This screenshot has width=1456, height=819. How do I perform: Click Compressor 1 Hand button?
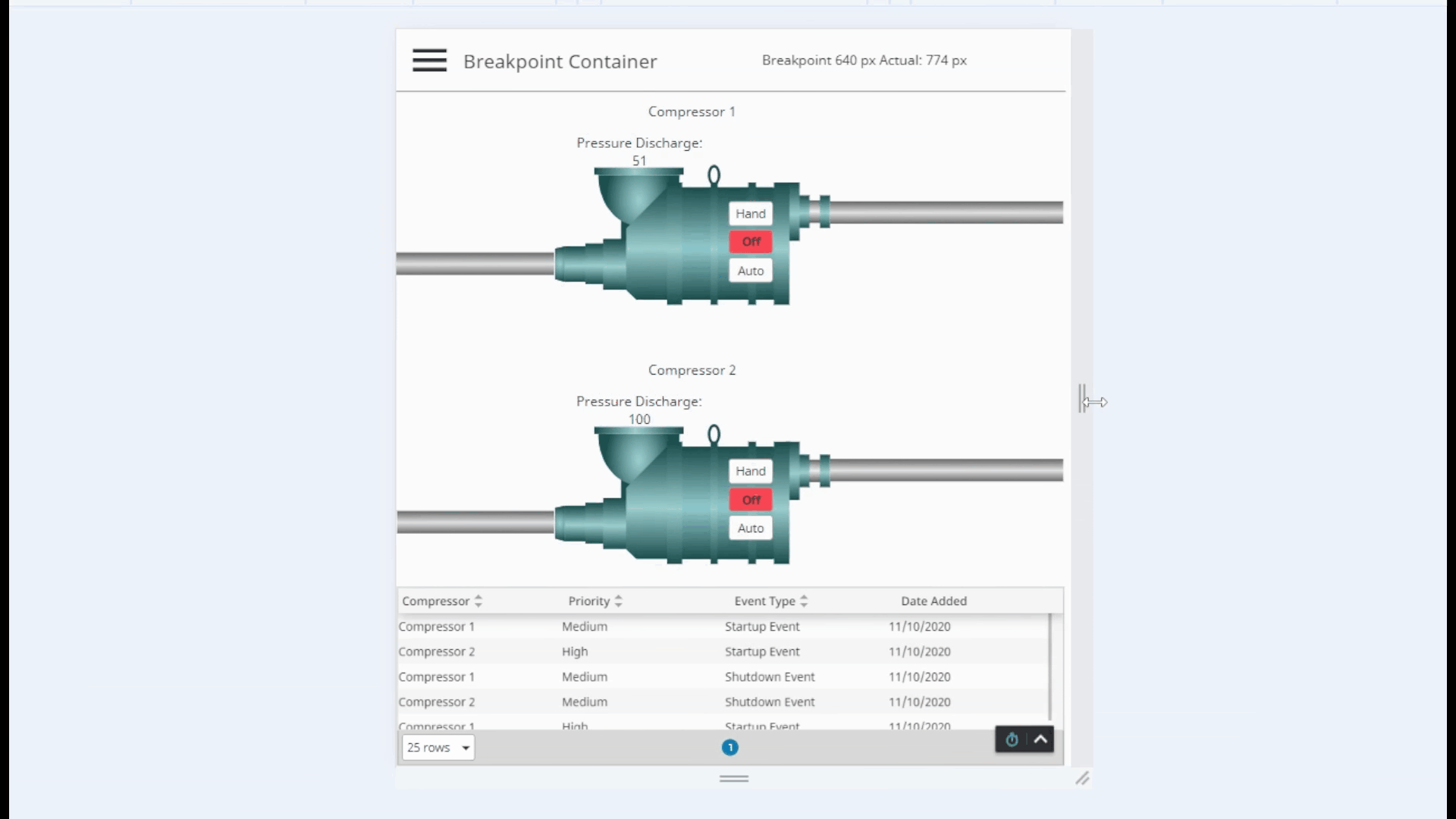[x=751, y=214]
